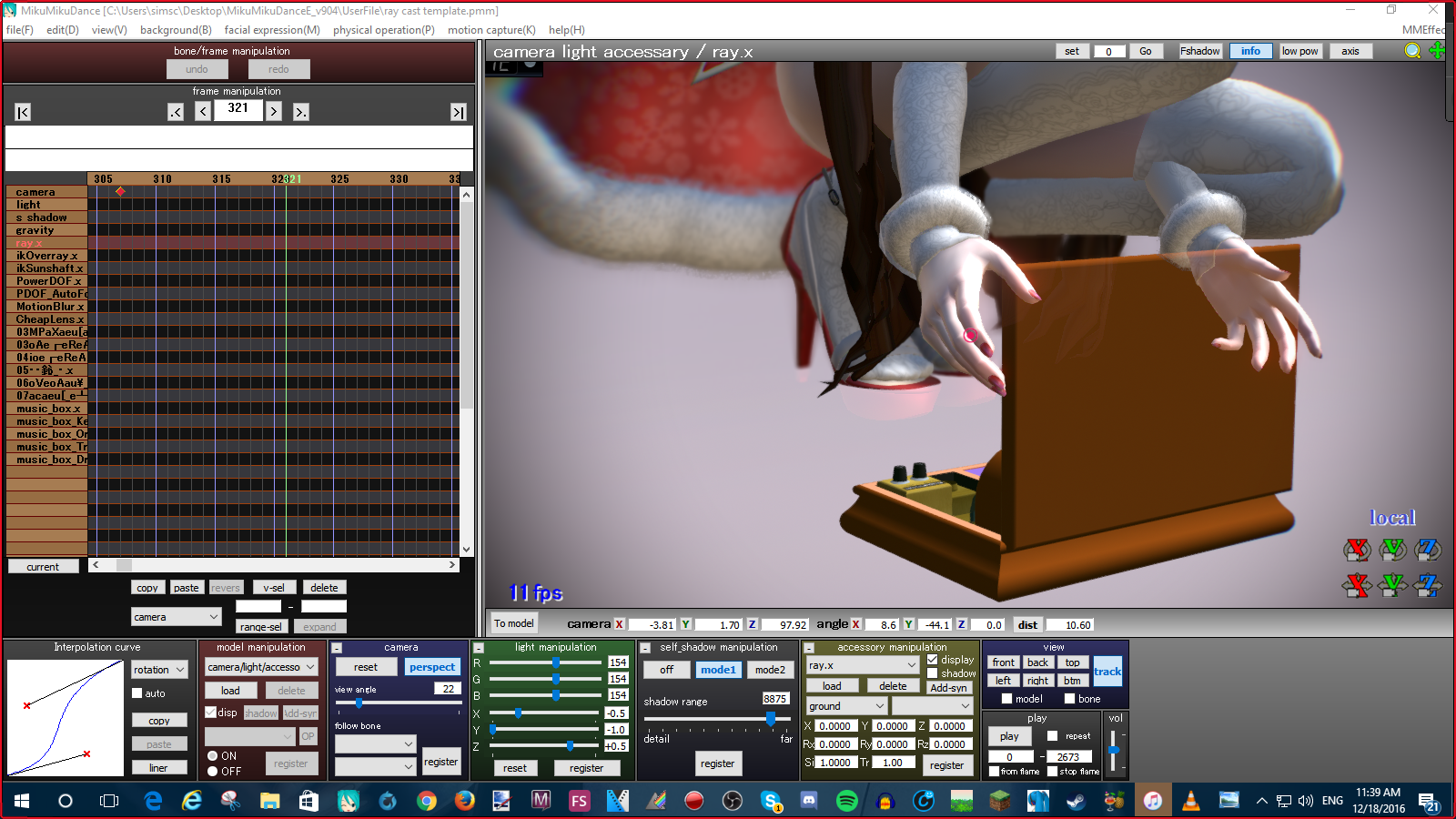This screenshot has width=1456, height=819.
Task: Check the bone checkbox in view panel
Action: tap(1069, 699)
